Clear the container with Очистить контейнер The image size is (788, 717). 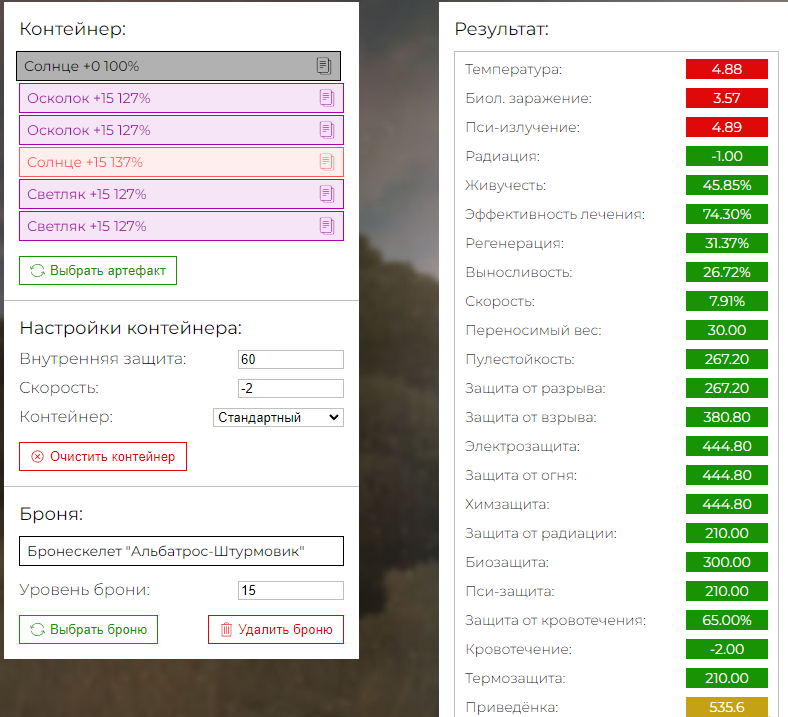tap(103, 456)
